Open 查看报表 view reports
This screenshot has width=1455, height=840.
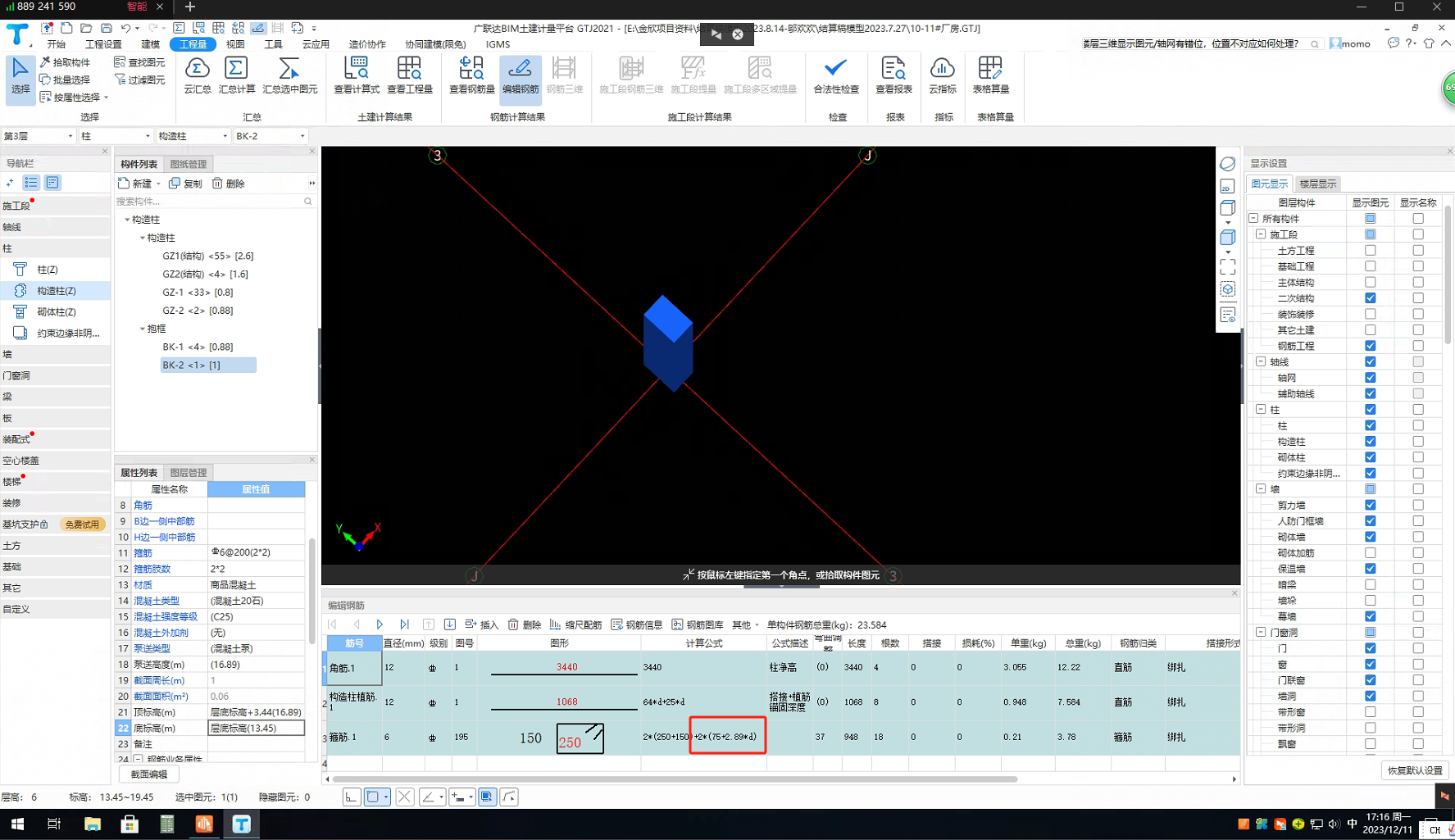click(x=893, y=75)
